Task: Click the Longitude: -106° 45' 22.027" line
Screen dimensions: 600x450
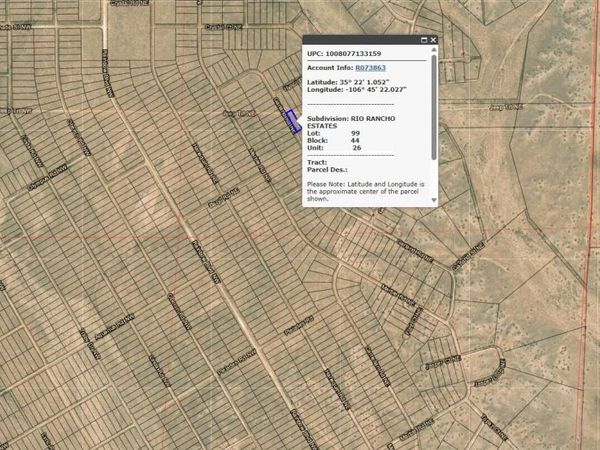Action: tap(357, 90)
